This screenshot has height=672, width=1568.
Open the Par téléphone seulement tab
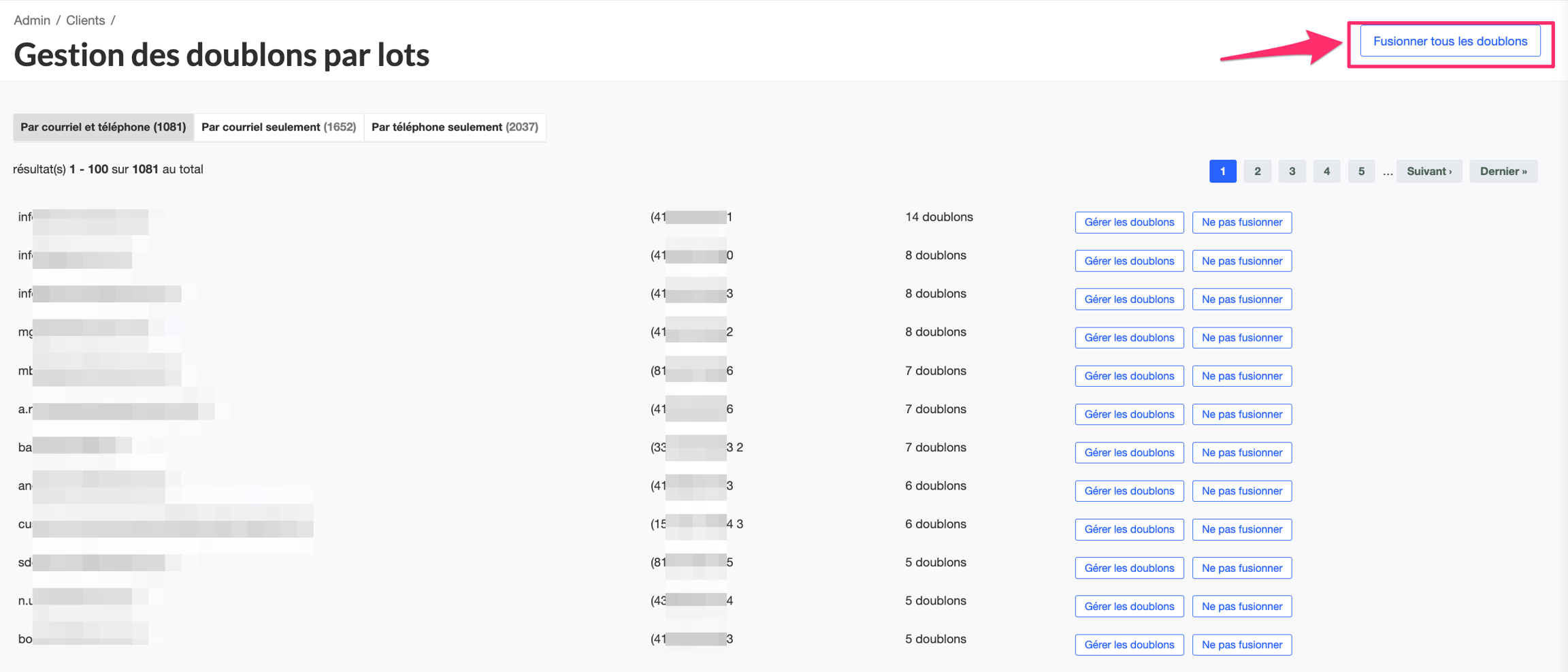[455, 127]
